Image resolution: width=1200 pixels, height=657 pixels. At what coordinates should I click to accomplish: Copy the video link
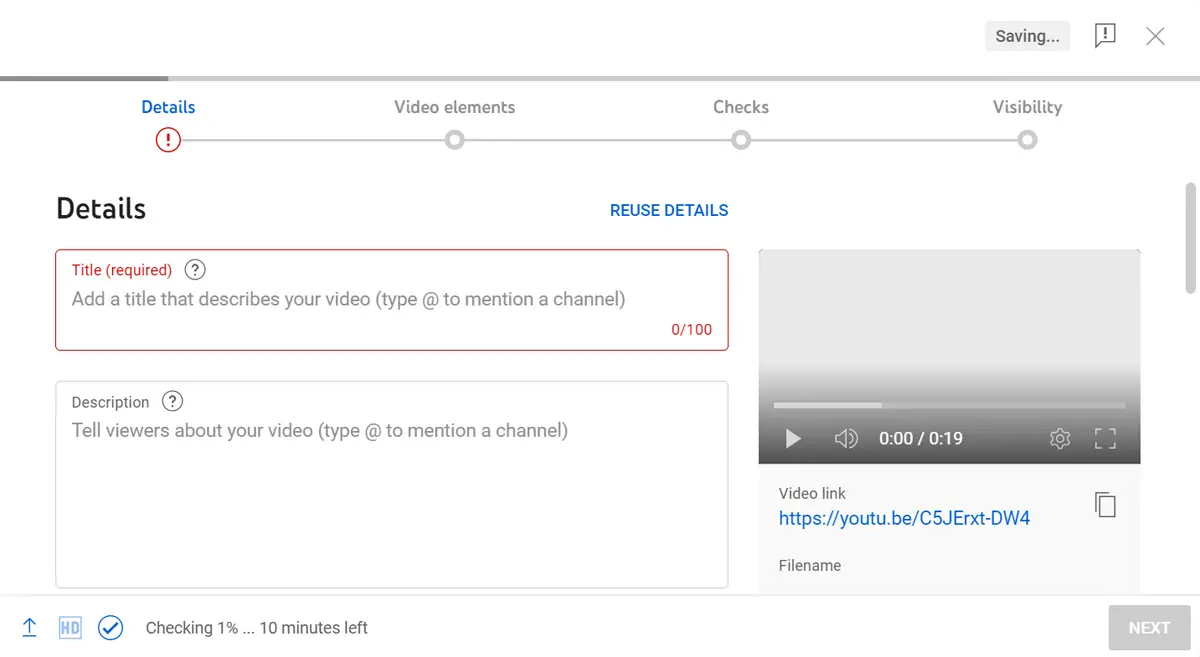(x=1105, y=504)
